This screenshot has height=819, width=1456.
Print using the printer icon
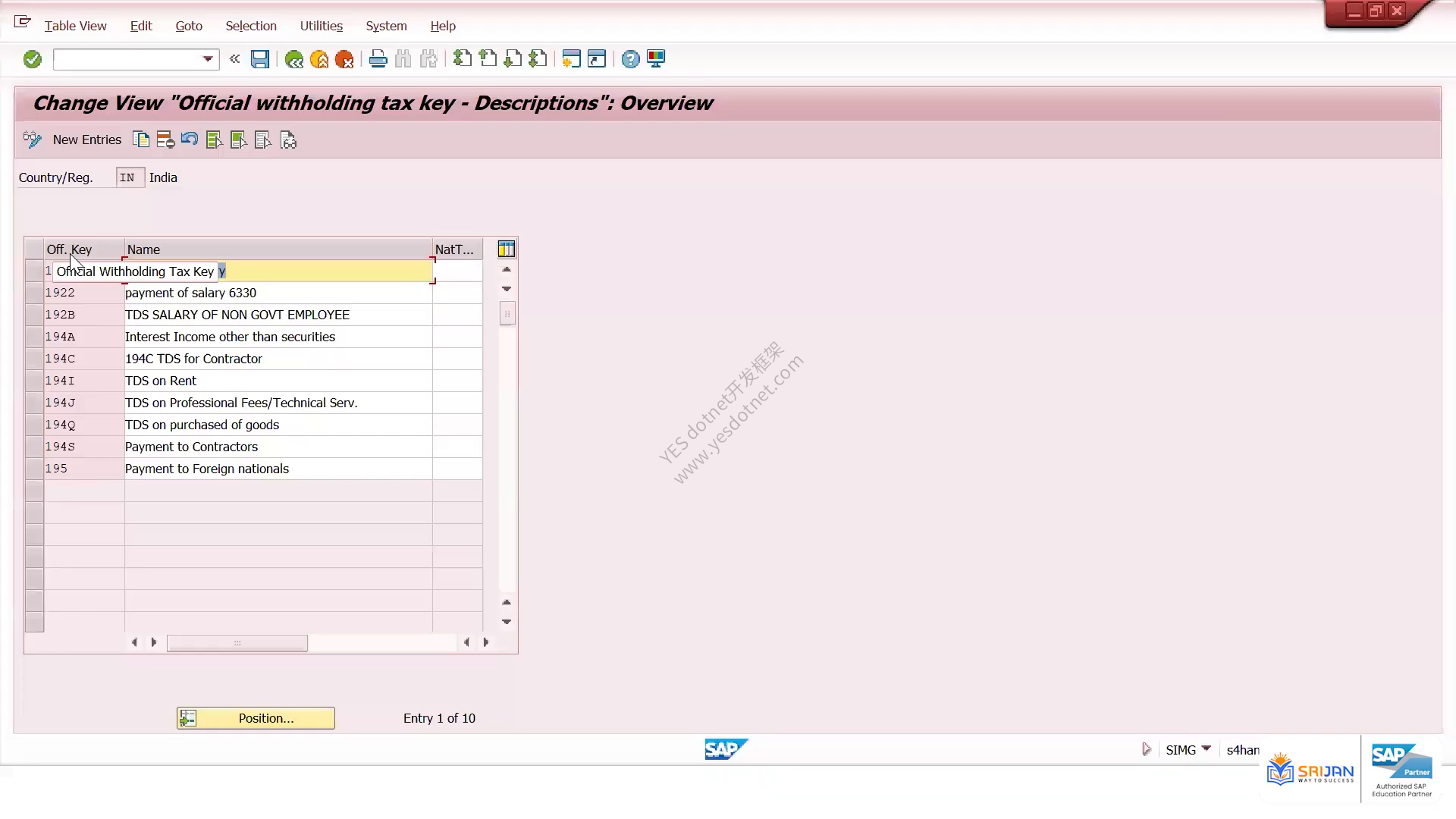pyautogui.click(x=378, y=59)
